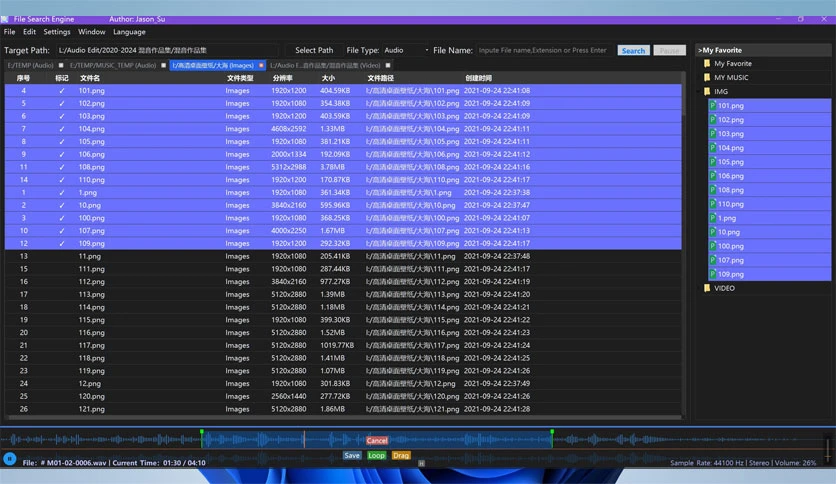The height and width of the screenshot is (484, 836).
Task: Close the E:/TEMP (Audio) tab
Action: pos(61,65)
